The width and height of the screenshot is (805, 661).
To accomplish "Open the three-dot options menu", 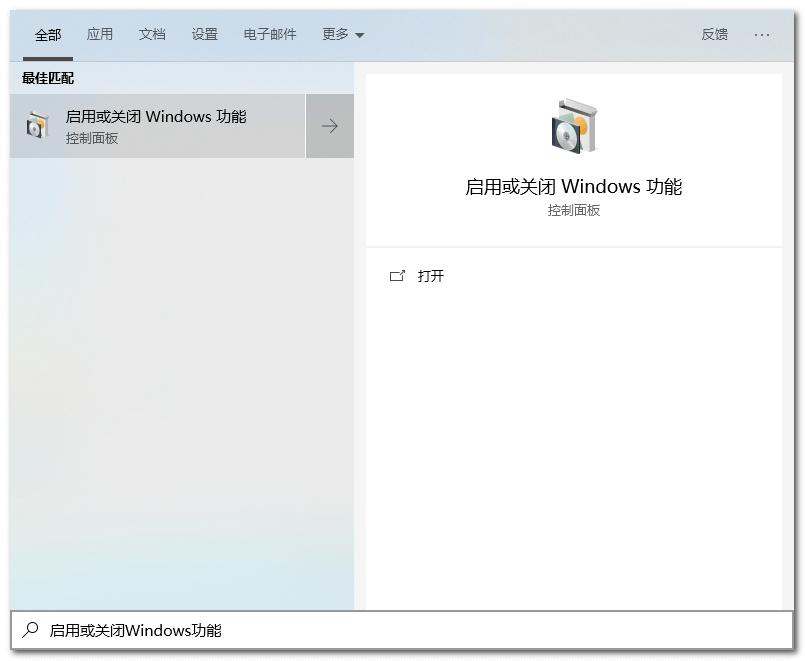I will (x=762, y=34).
